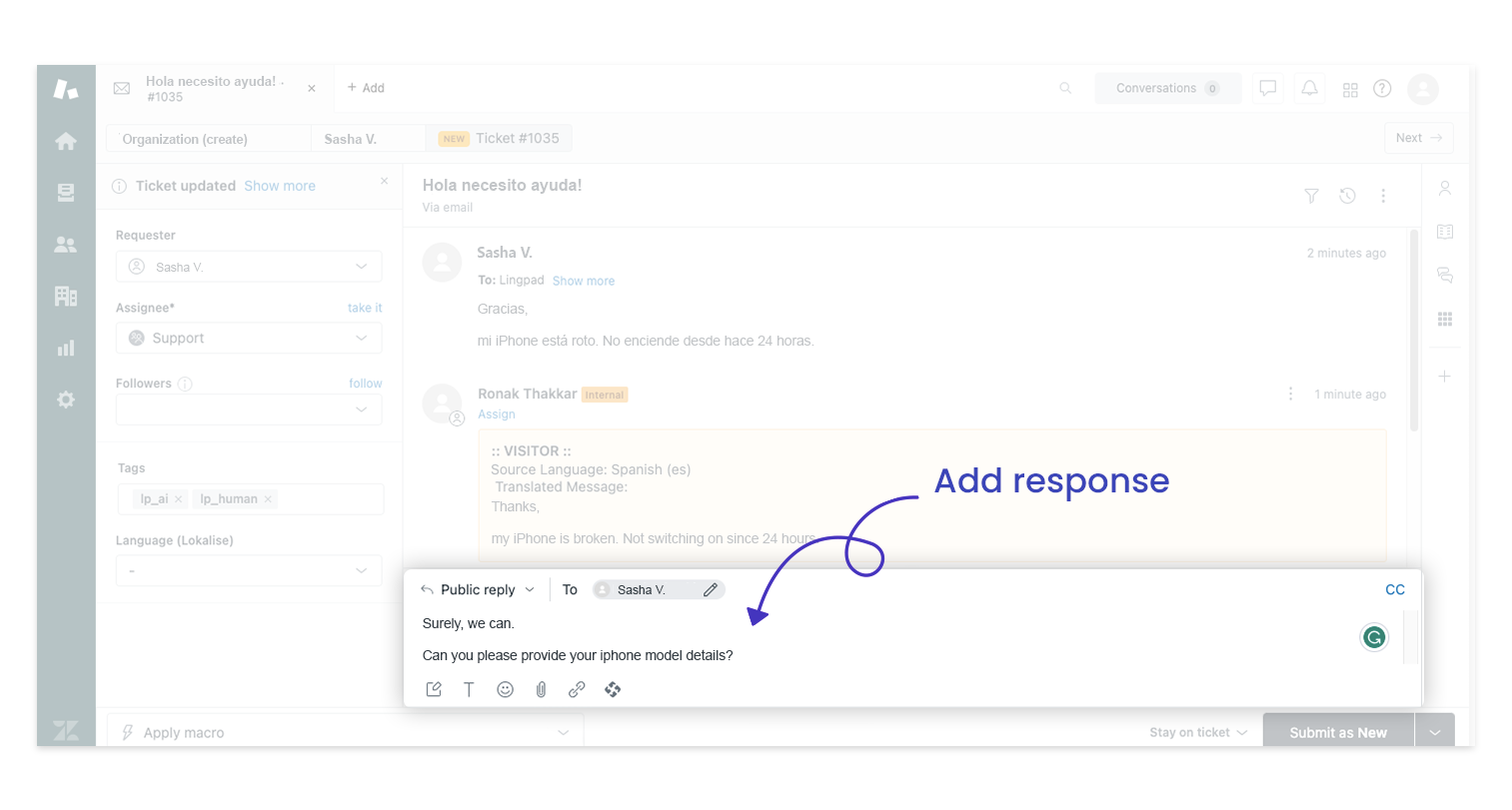Click the Submit as New button
Image resolution: width=1512 pixels, height=810 pixels.
(x=1338, y=732)
